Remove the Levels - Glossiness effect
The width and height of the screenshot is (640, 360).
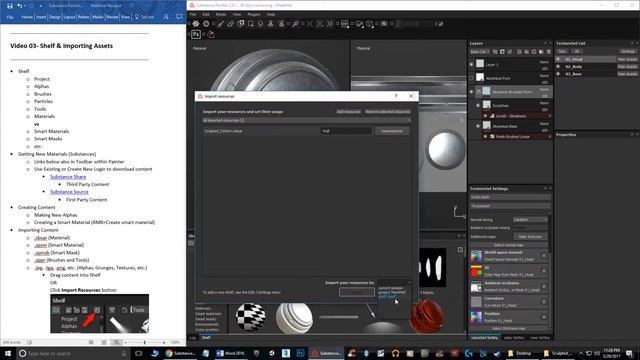(549, 116)
